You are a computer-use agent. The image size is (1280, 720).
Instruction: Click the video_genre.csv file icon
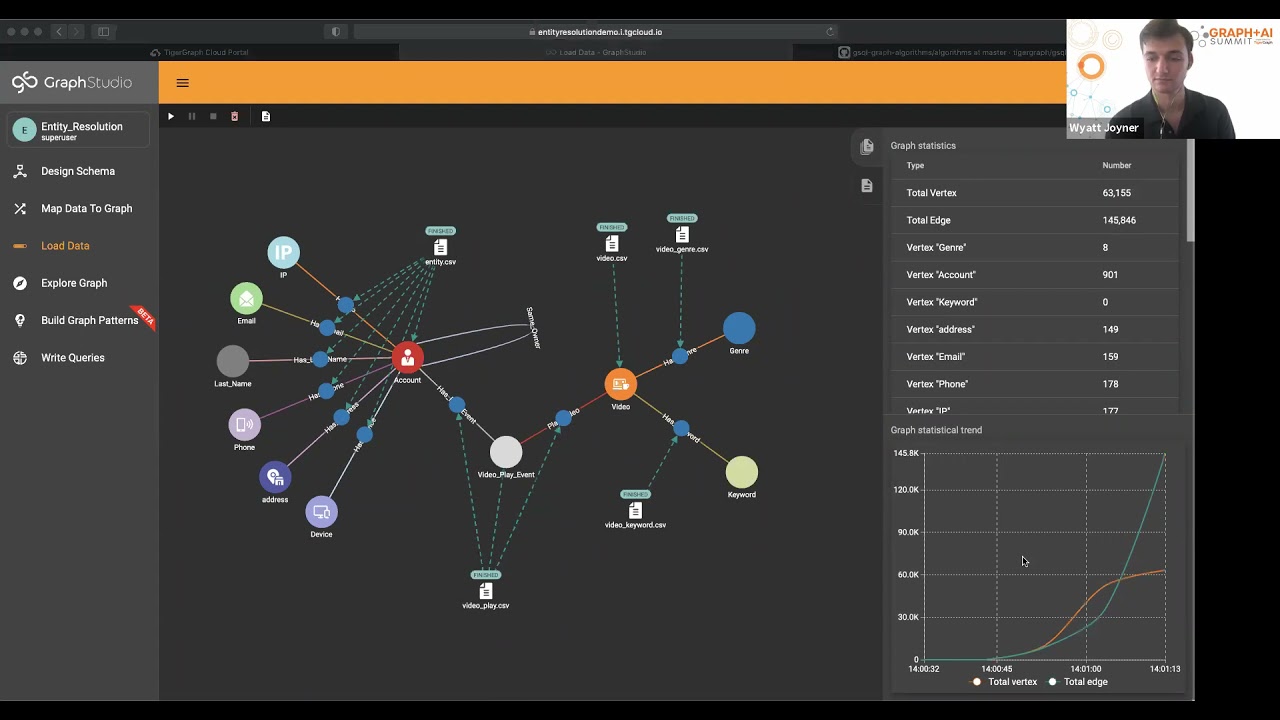click(x=682, y=234)
